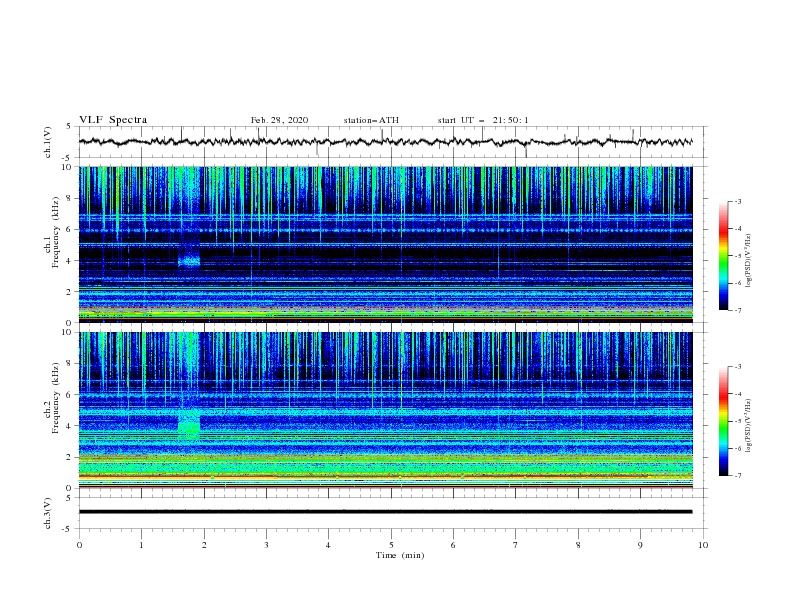Click the ch.2 "Frequency (kHz)" axis label
Screen dimensions: 792x612
coord(56,397)
